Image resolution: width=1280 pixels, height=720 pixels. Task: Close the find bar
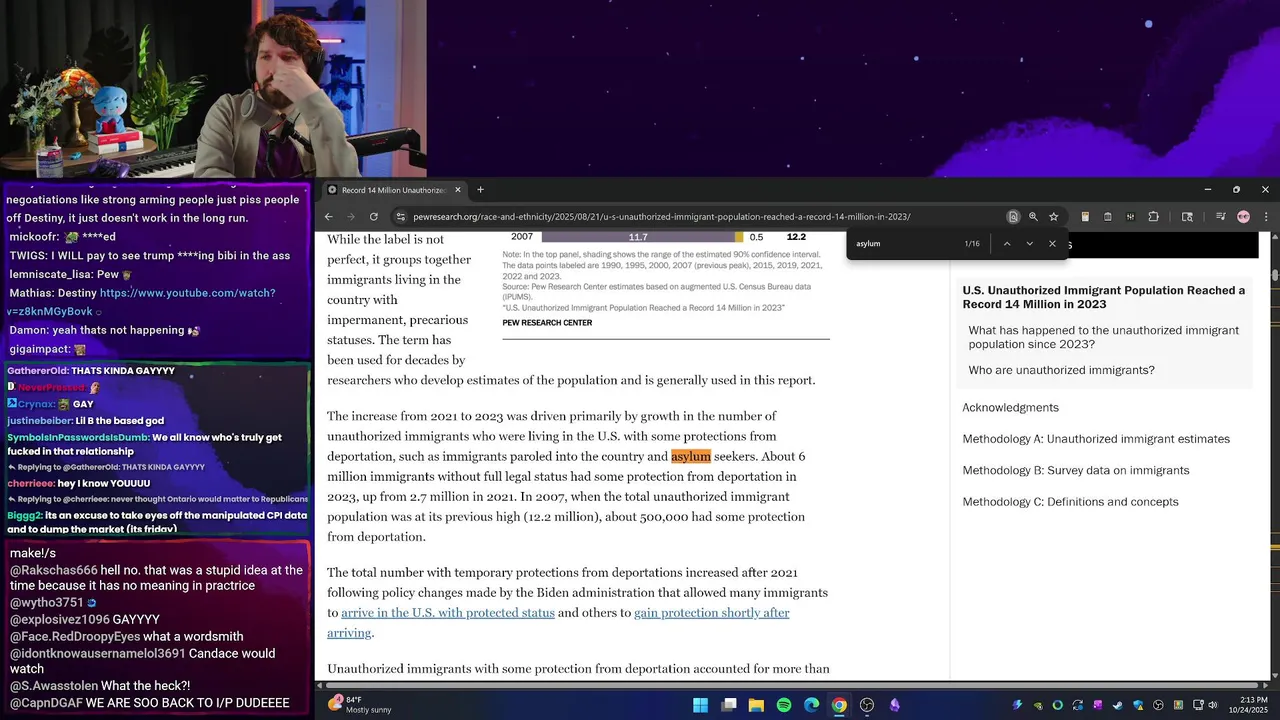[x=1052, y=243]
